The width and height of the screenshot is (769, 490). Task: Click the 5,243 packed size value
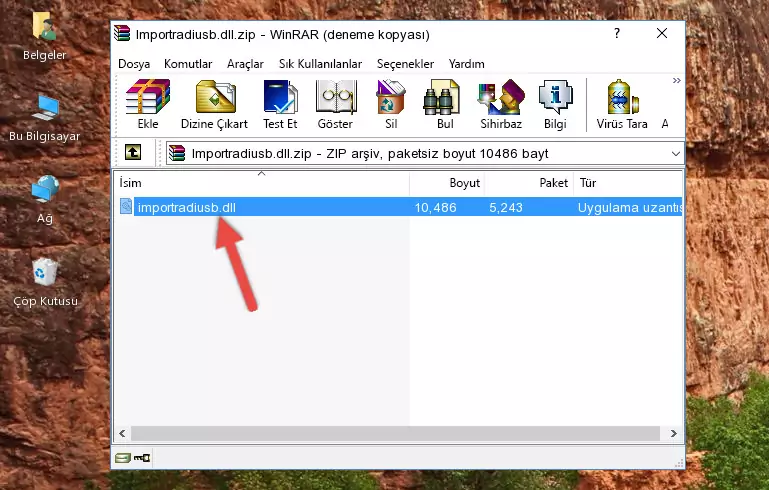[x=506, y=207]
